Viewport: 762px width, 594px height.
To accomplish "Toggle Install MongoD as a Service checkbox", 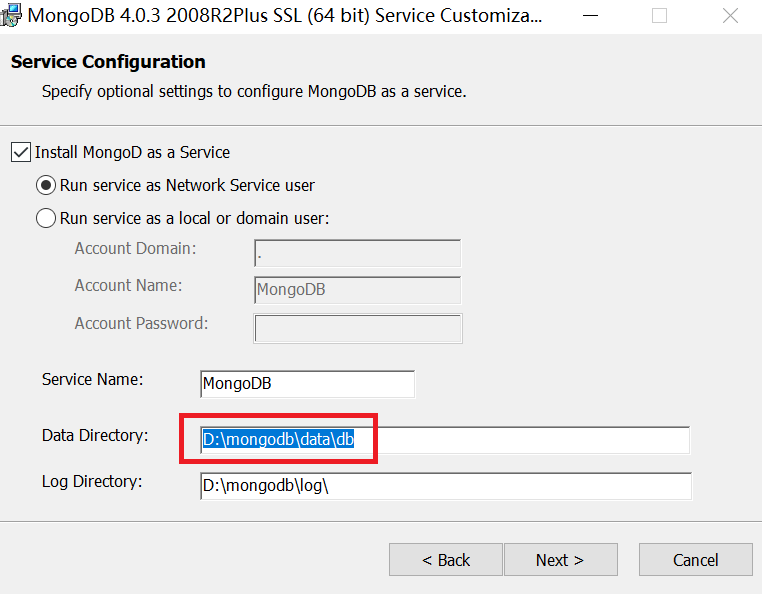I will point(20,152).
